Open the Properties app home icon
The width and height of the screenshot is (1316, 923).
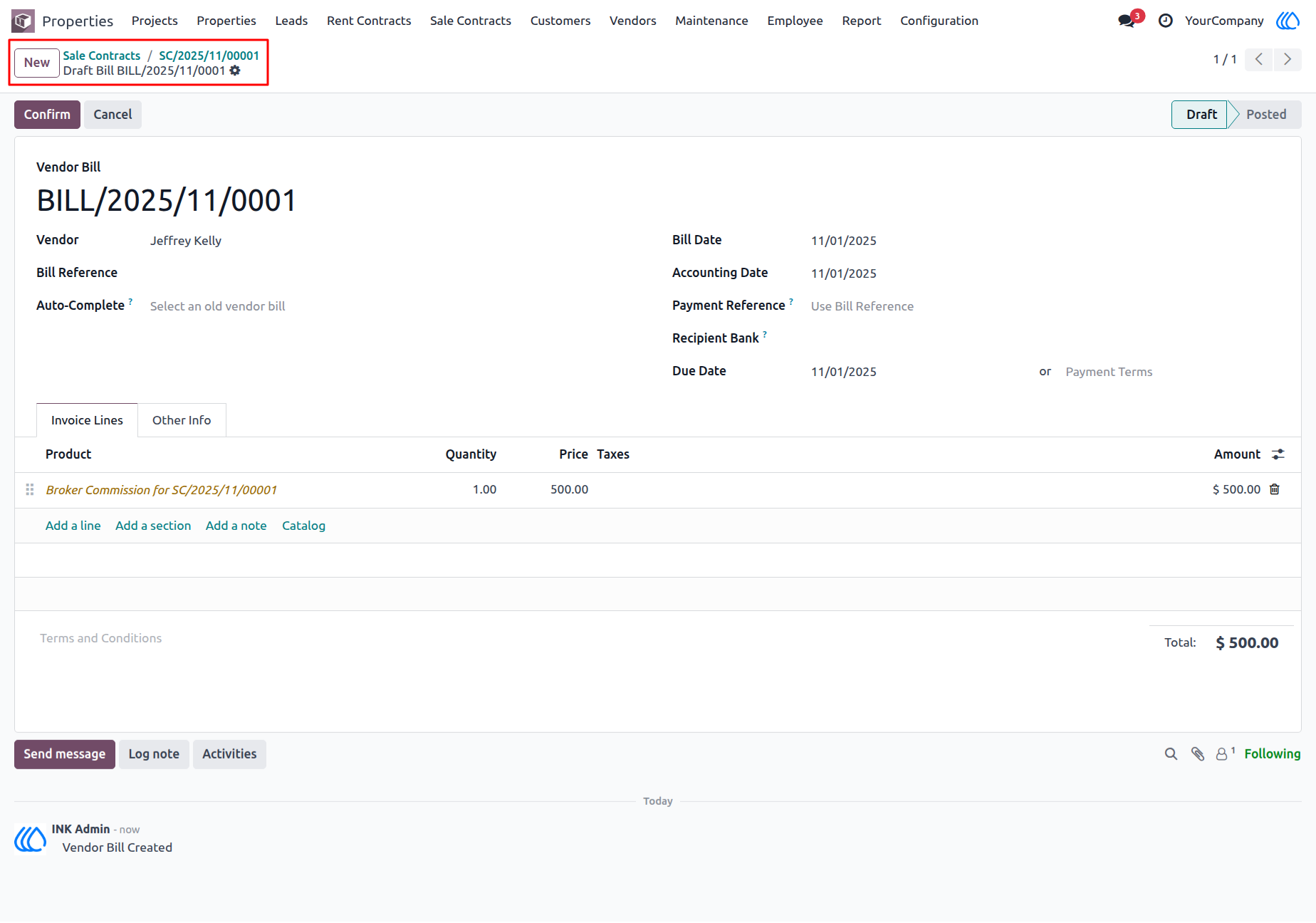tap(23, 21)
